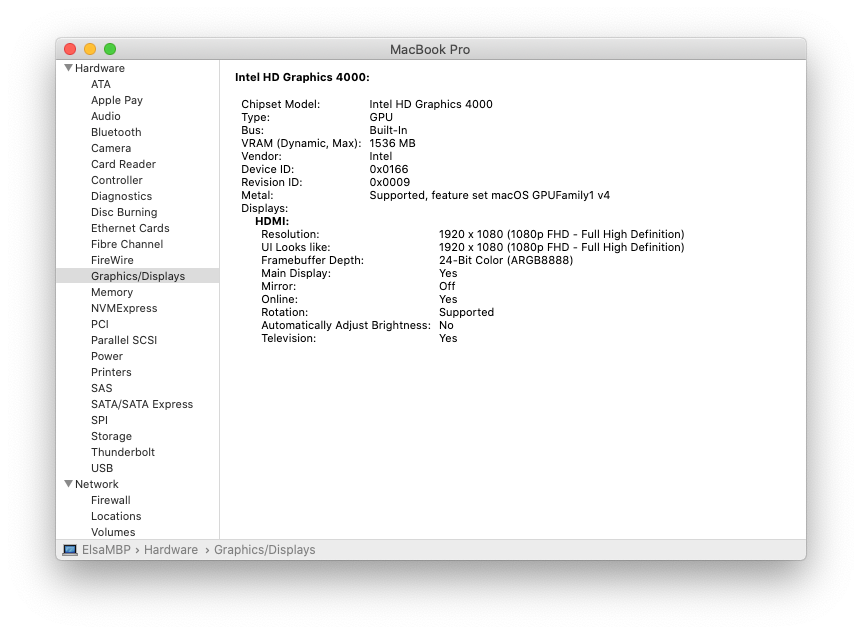The width and height of the screenshot is (862, 634).
Task: Click the HDMI display heading
Action: (x=272, y=221)
